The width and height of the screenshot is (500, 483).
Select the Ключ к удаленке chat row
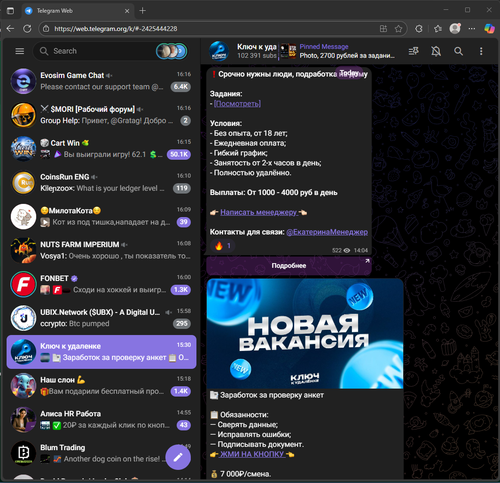pos(101,352)
